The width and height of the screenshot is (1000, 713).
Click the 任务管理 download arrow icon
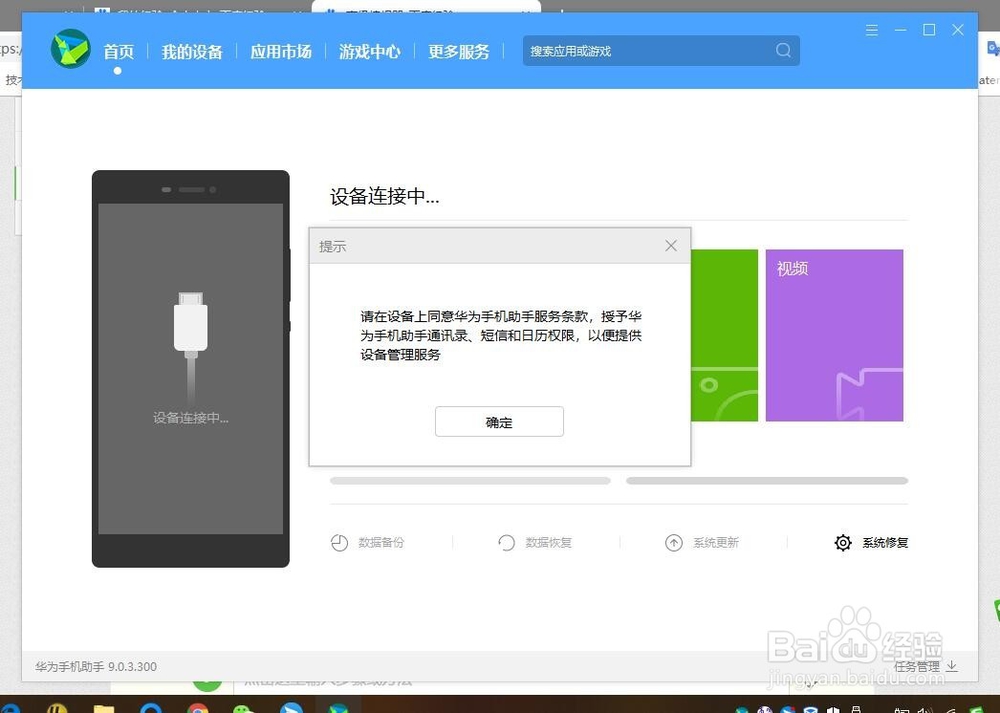point(952,666)
